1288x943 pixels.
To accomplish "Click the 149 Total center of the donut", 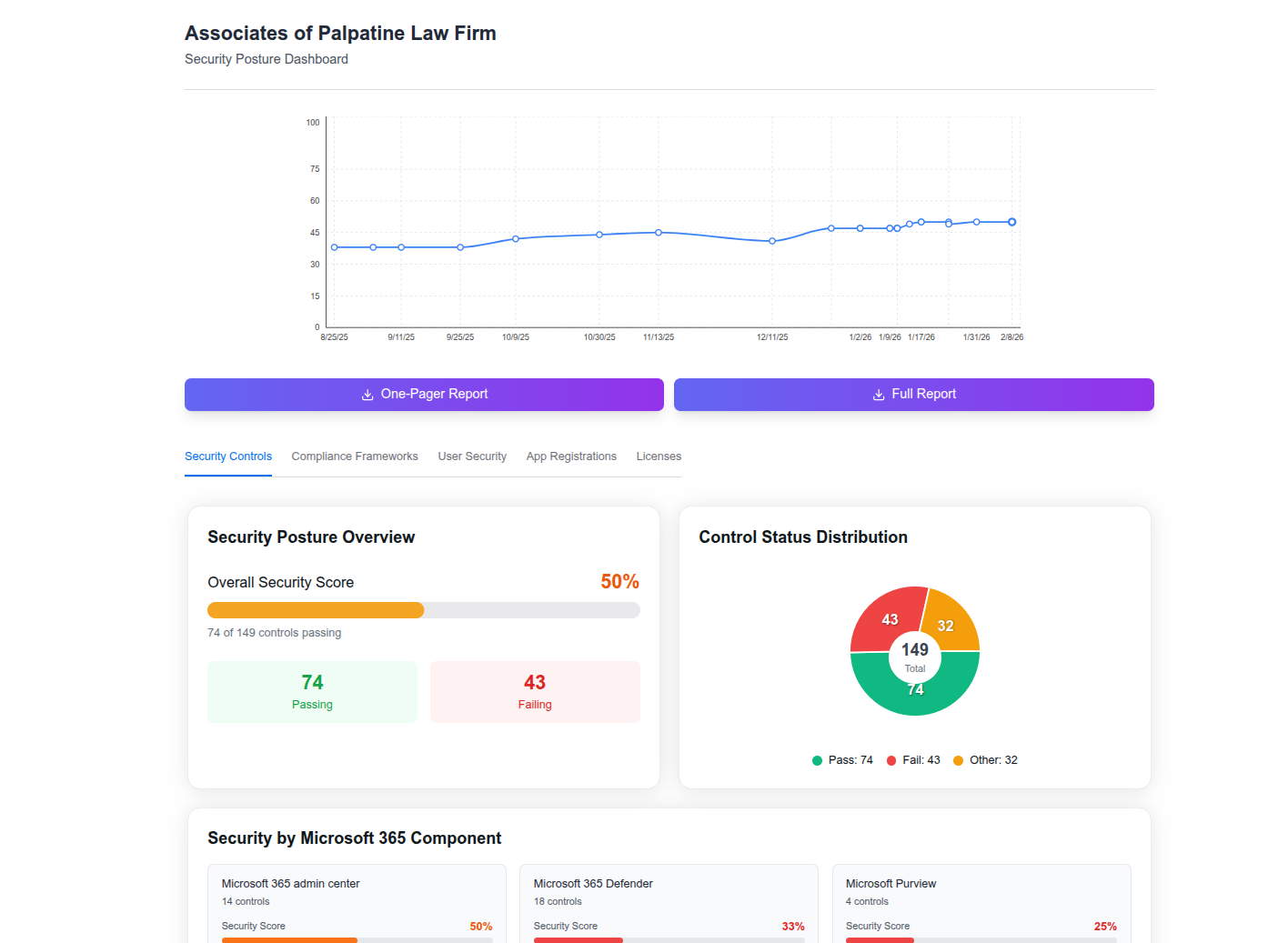I will coord(915,651).
